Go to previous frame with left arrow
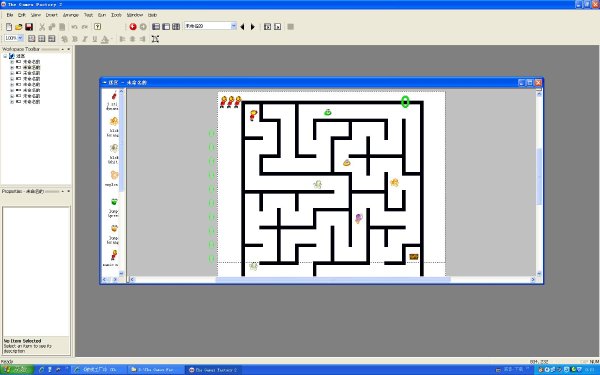The image size is (600, 375). pos(242,27)
